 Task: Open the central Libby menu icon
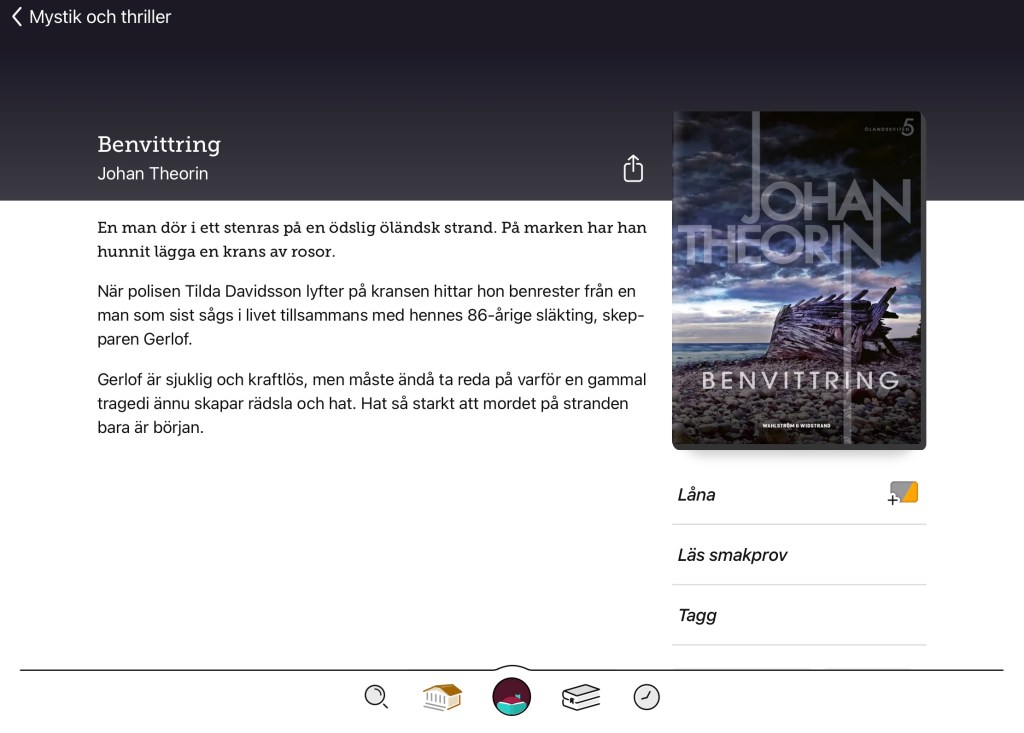pyautogui.click(x=512, y=696)
